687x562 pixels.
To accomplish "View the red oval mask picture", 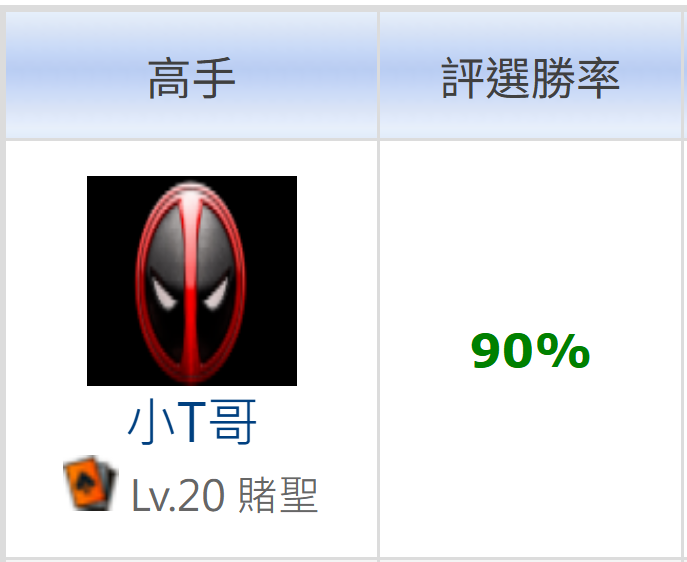I will coord(192,281).
